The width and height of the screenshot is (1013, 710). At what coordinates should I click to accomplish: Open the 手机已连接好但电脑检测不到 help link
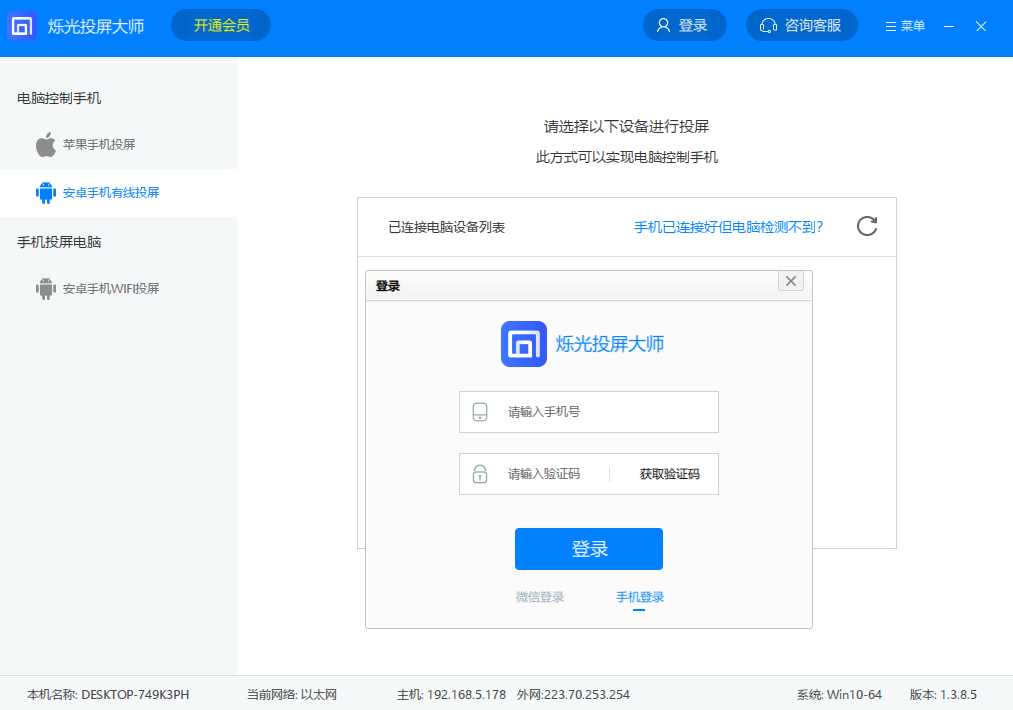729,227
